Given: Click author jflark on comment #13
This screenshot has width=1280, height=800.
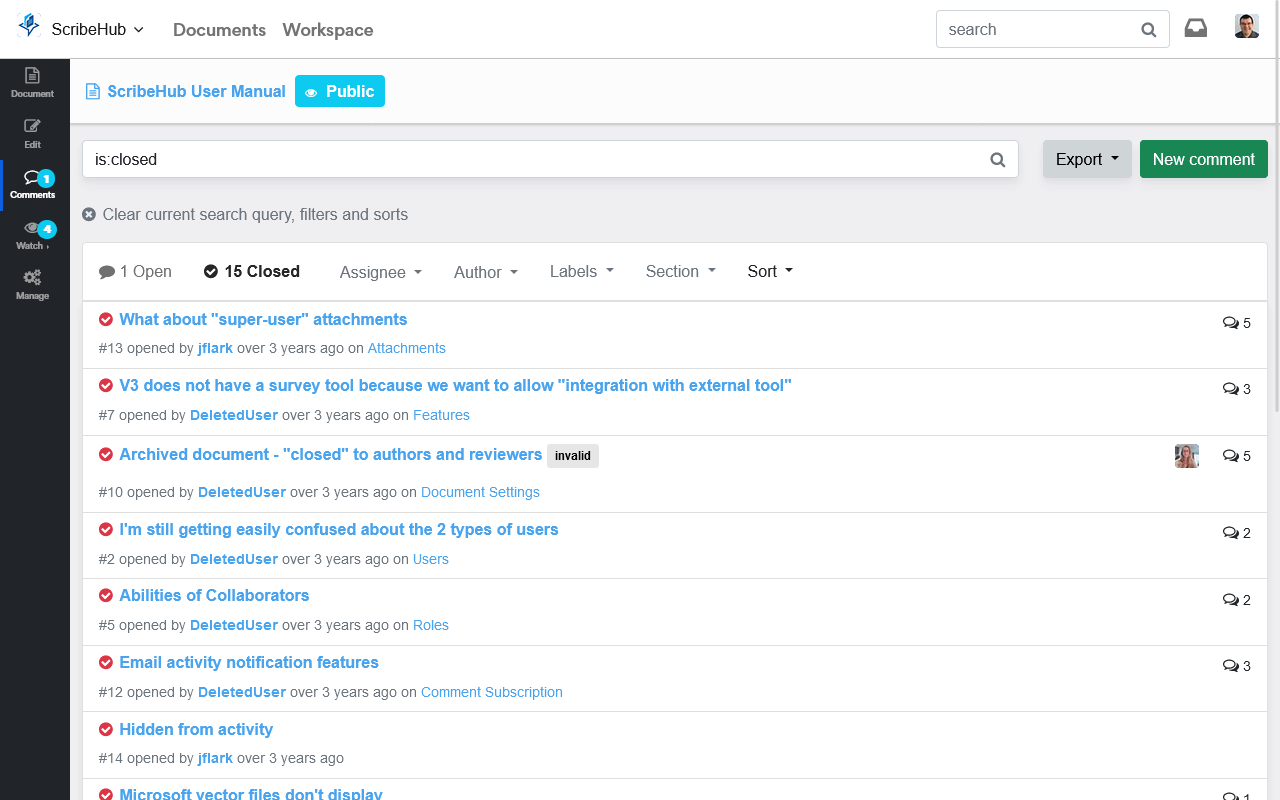Looking at the screenshot, I should [x=215, y=348].
